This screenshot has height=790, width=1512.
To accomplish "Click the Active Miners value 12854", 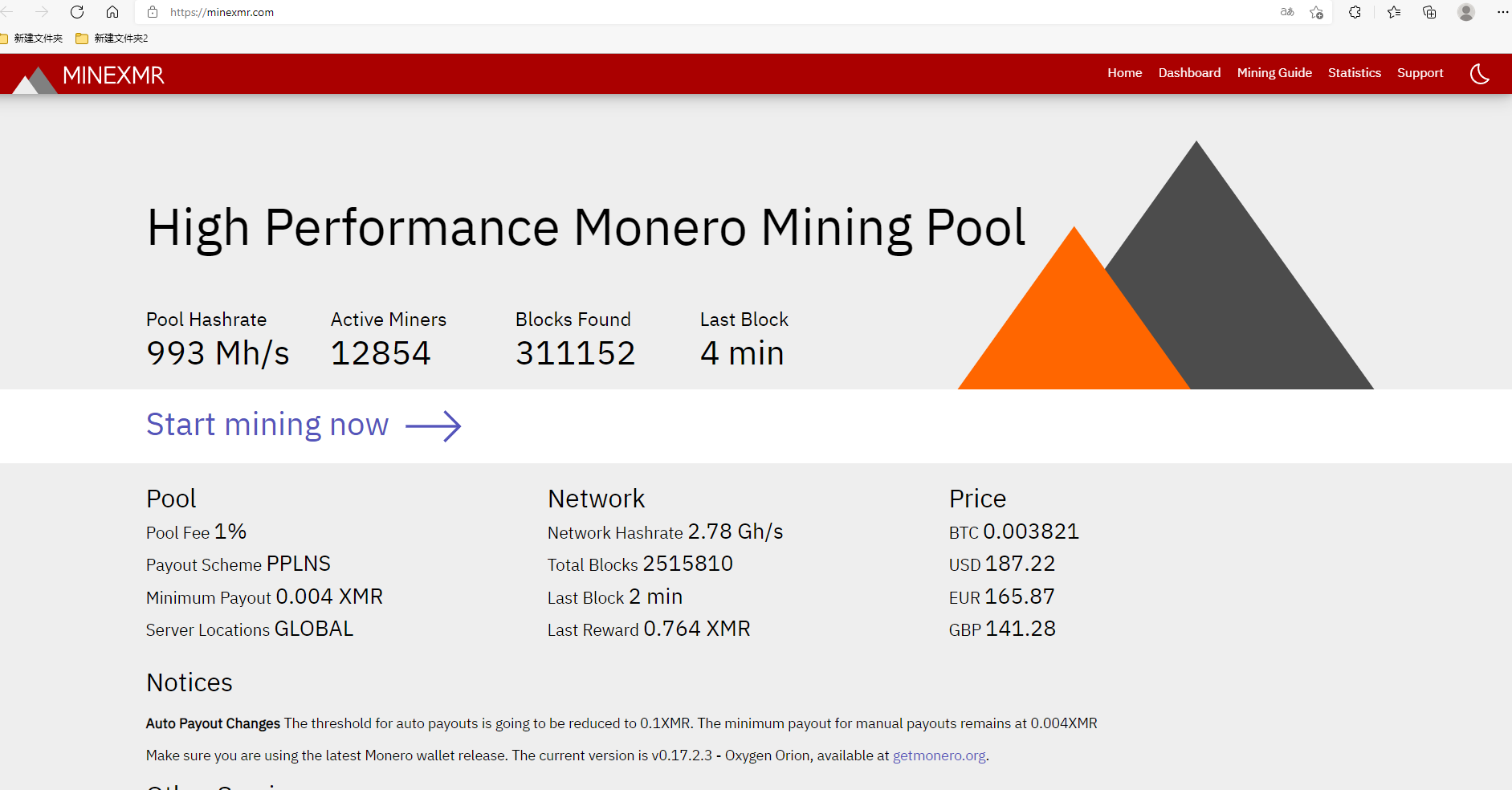I will (381, 353).
